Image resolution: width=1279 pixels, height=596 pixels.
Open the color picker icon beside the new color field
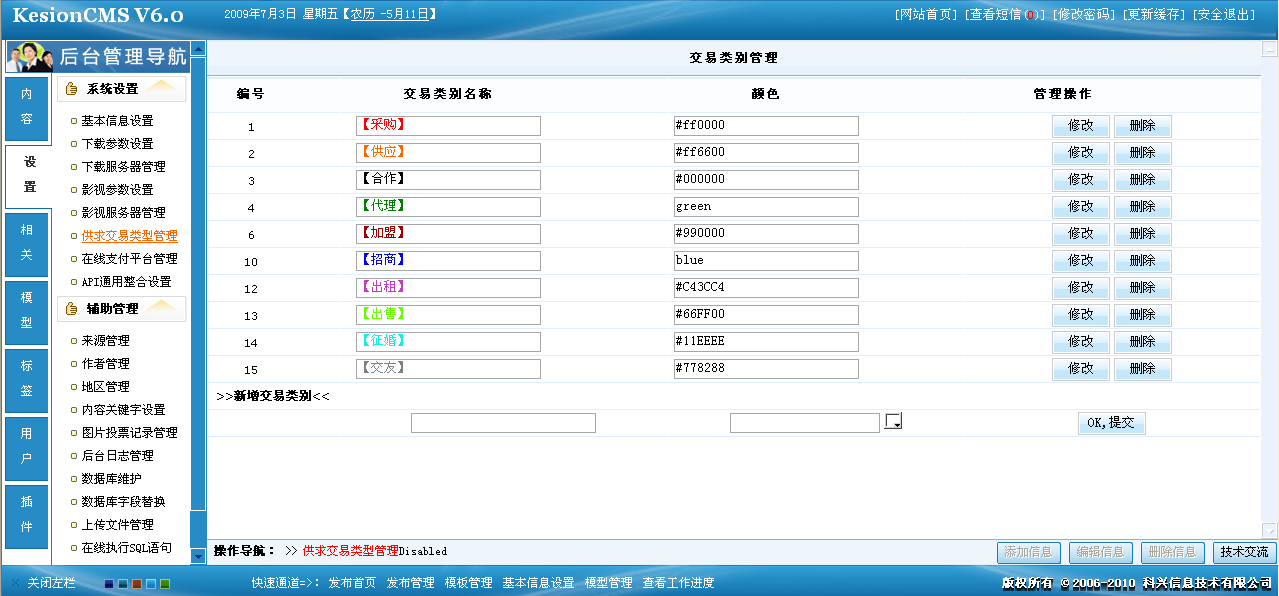(893, 420)
